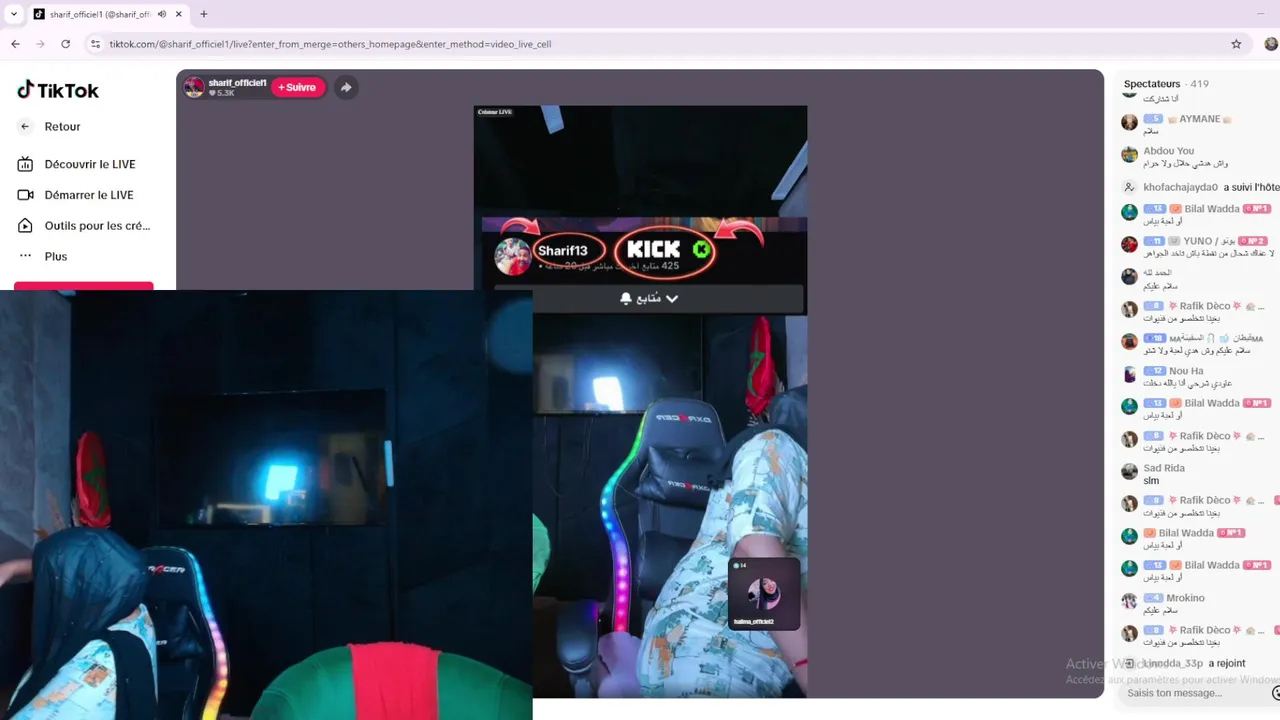1280x720 pixels.
Task: Click the tiktok.com address bar URL
Action: pos(330,44)
